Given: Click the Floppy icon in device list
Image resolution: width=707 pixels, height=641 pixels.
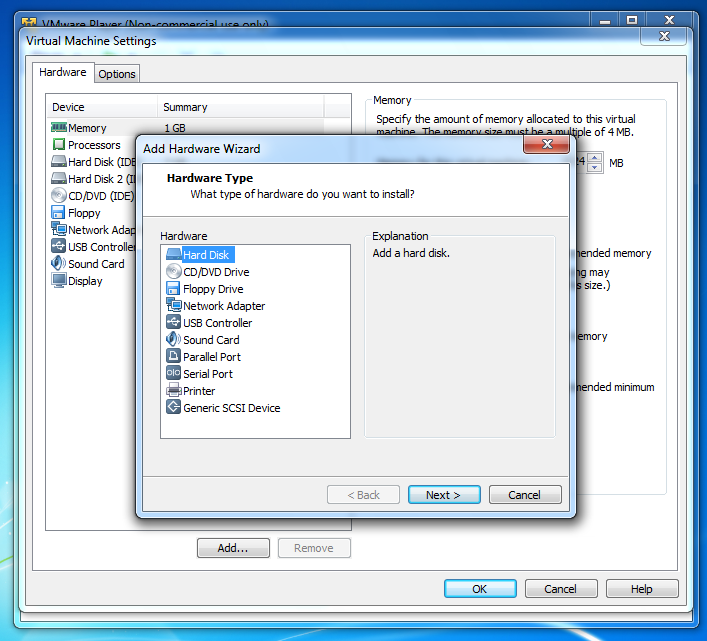Looking at the screenshot, I should point(59,212).
